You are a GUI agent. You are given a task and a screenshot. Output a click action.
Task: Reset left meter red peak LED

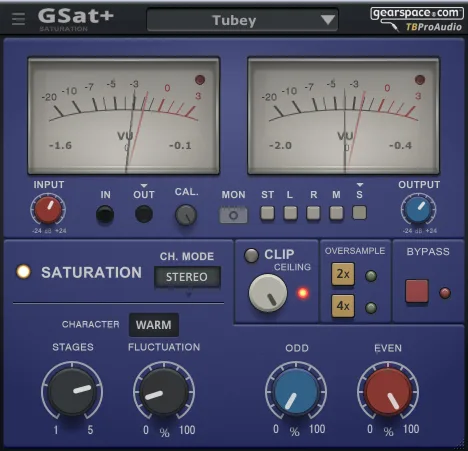200,80
